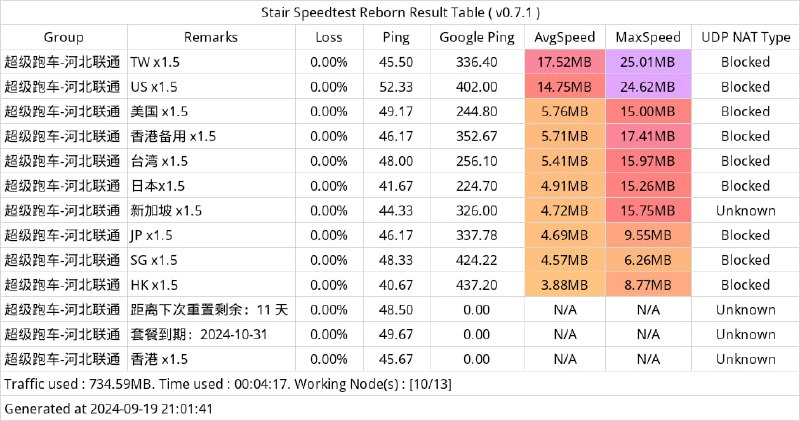
Task: Click the Traffic used summary line
Action: pos(228,384)
